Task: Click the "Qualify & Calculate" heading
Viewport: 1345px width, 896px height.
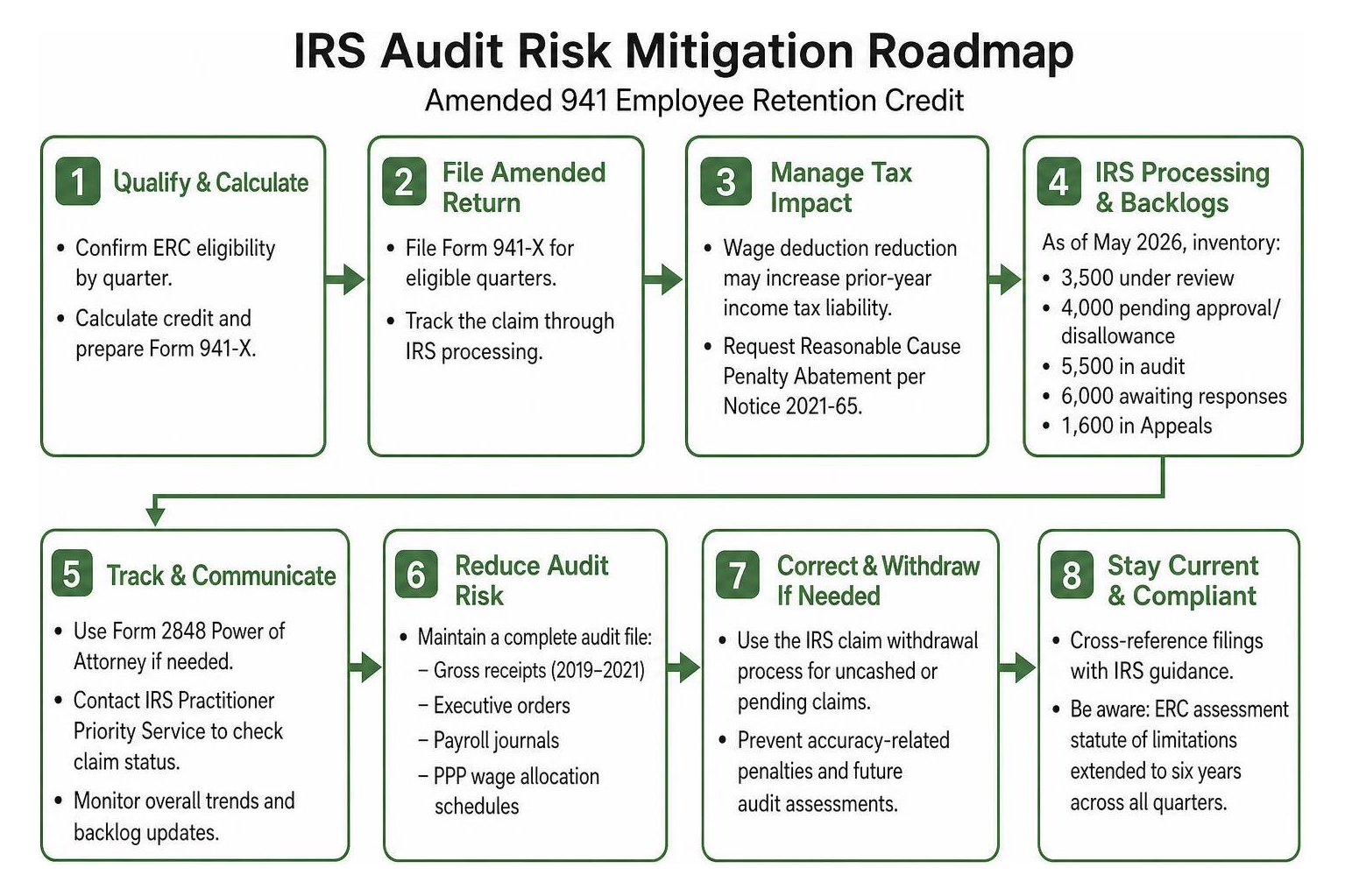Action: click(210, 182)
